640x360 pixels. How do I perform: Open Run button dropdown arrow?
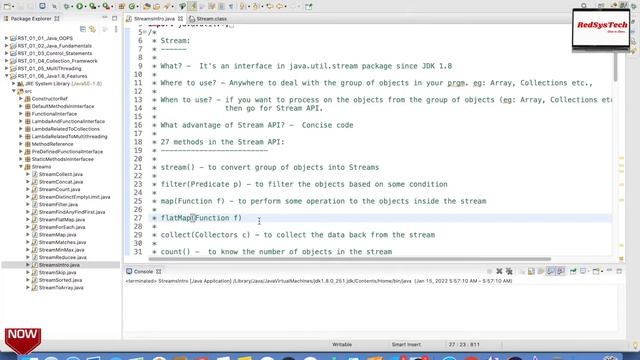(85, 7)
